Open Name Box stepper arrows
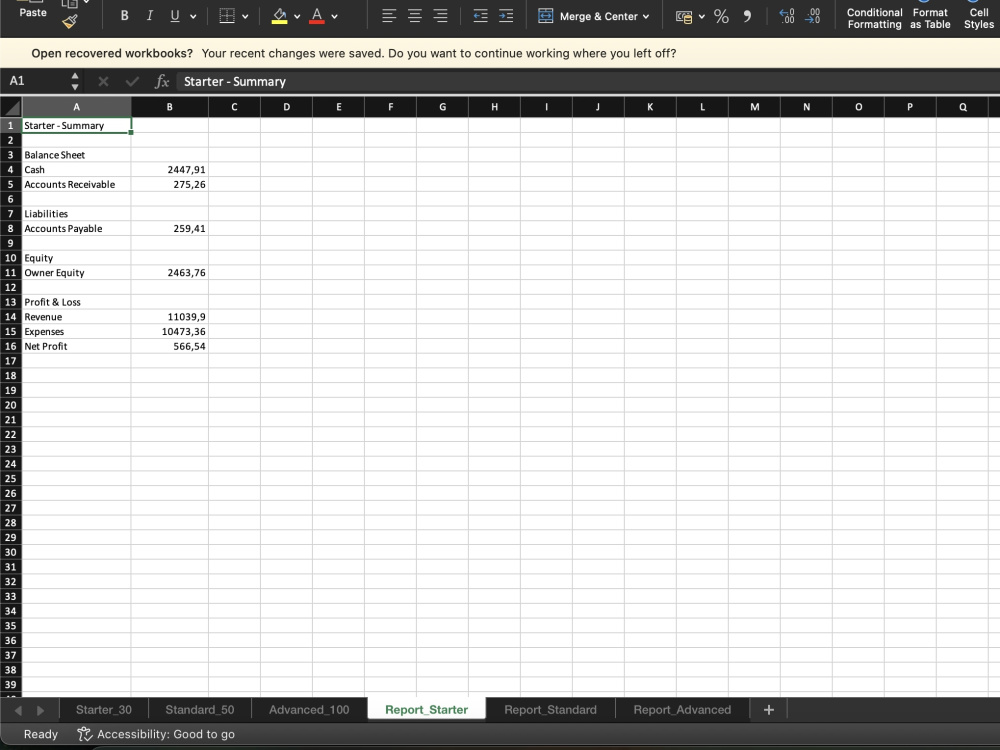 pyautogui.click(x=75, y=81)
